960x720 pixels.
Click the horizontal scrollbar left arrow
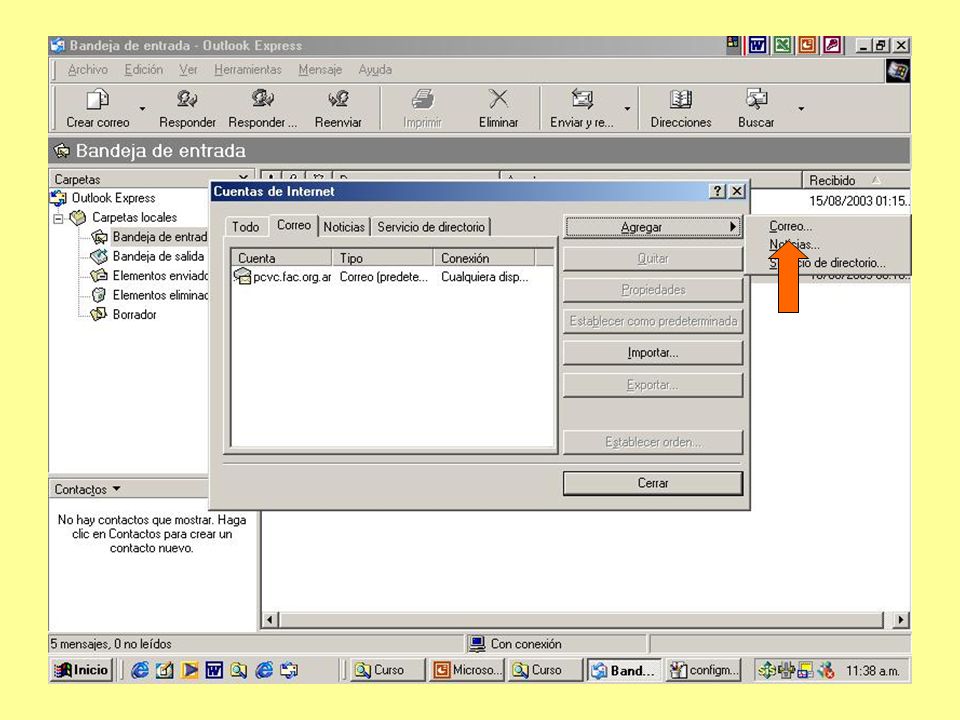[271, 620]
